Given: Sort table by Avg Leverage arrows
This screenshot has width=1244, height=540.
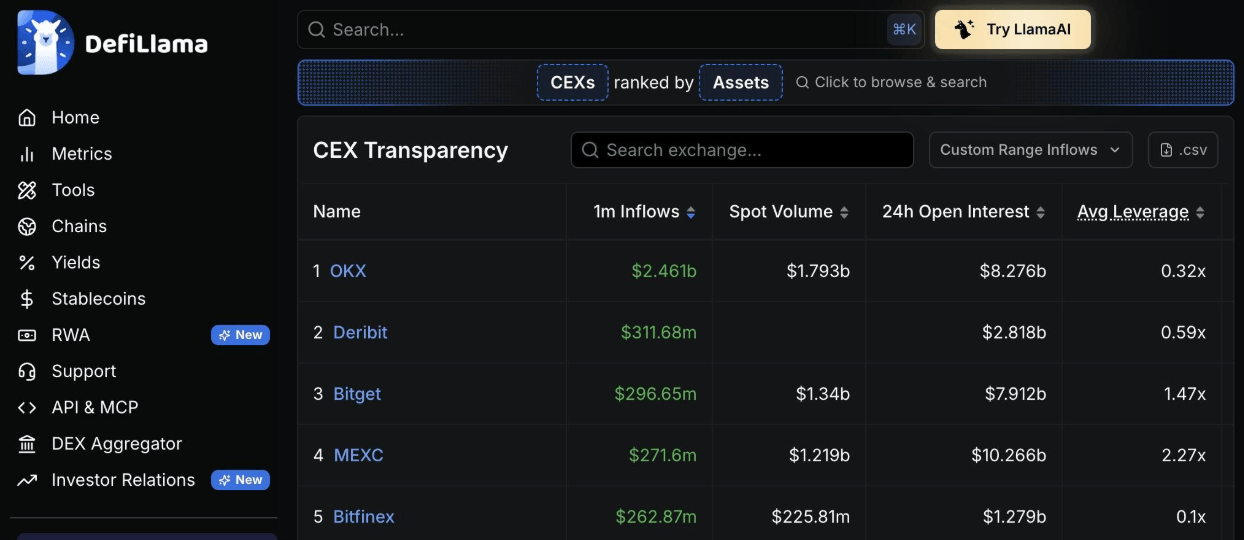Looking at the screenshot, I should pyautogui.click(x=1200, y=212).
